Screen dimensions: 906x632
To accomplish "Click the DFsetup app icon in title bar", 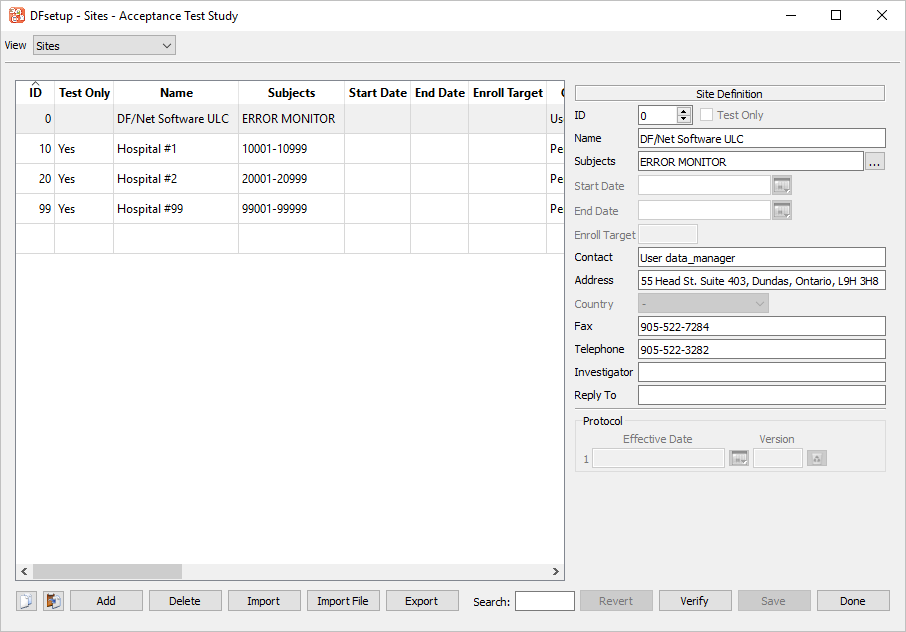I will (17, 16).
